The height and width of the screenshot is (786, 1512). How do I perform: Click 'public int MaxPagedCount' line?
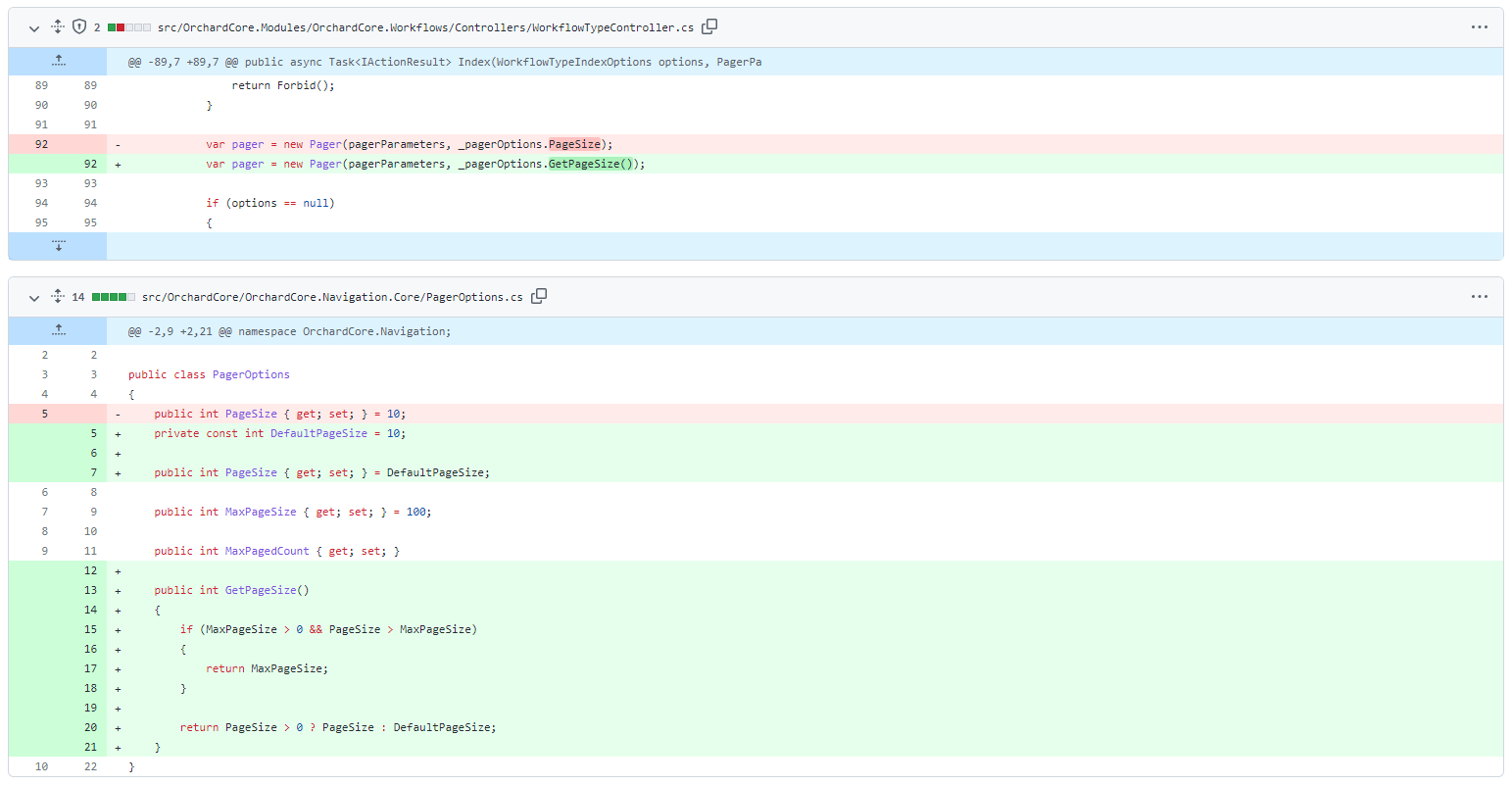coord(276,551)
